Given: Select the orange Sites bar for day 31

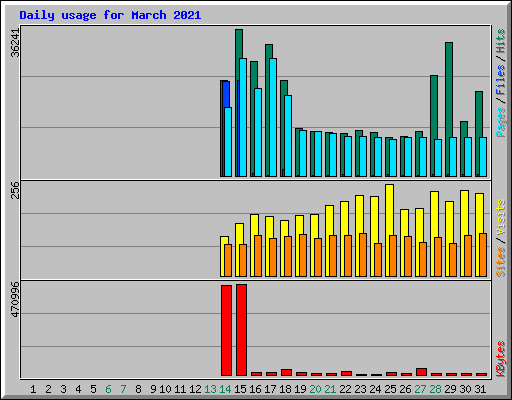Looking at the screenshot, I should click(x=483, y=255).
